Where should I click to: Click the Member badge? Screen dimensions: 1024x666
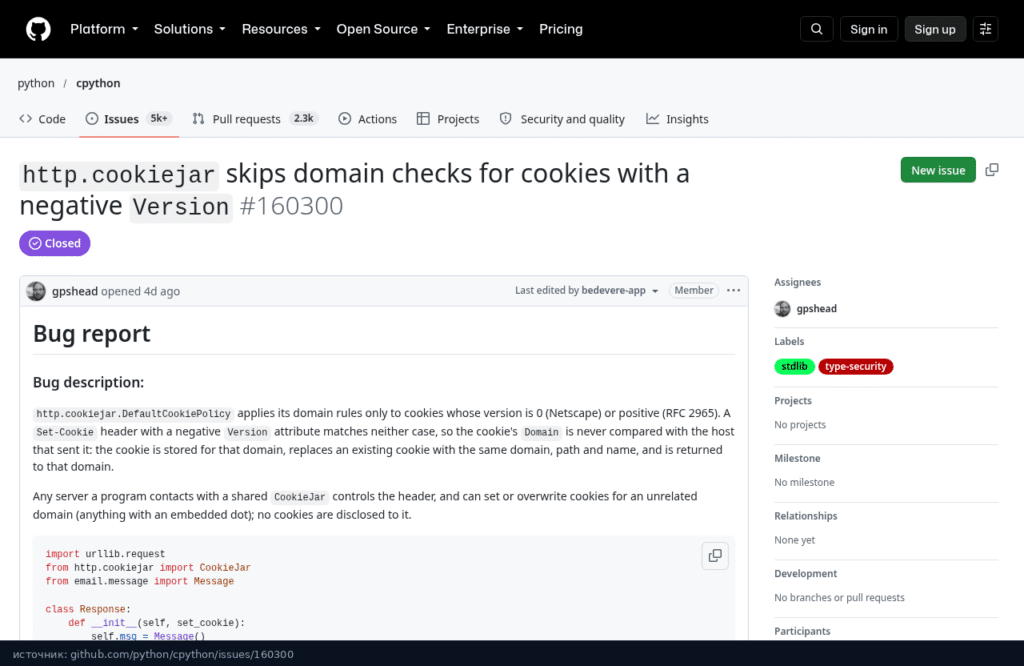(x=694, y=291)
